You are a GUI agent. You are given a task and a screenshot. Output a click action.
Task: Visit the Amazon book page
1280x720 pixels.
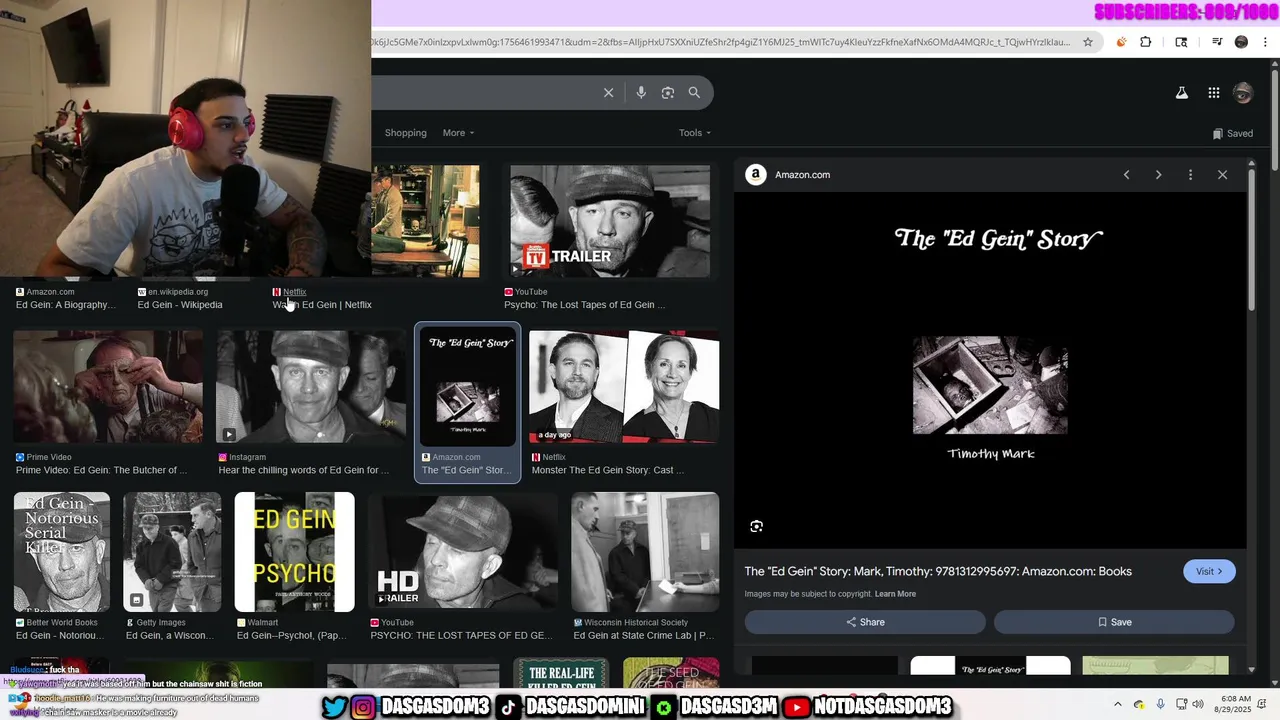pos(1209,571)
